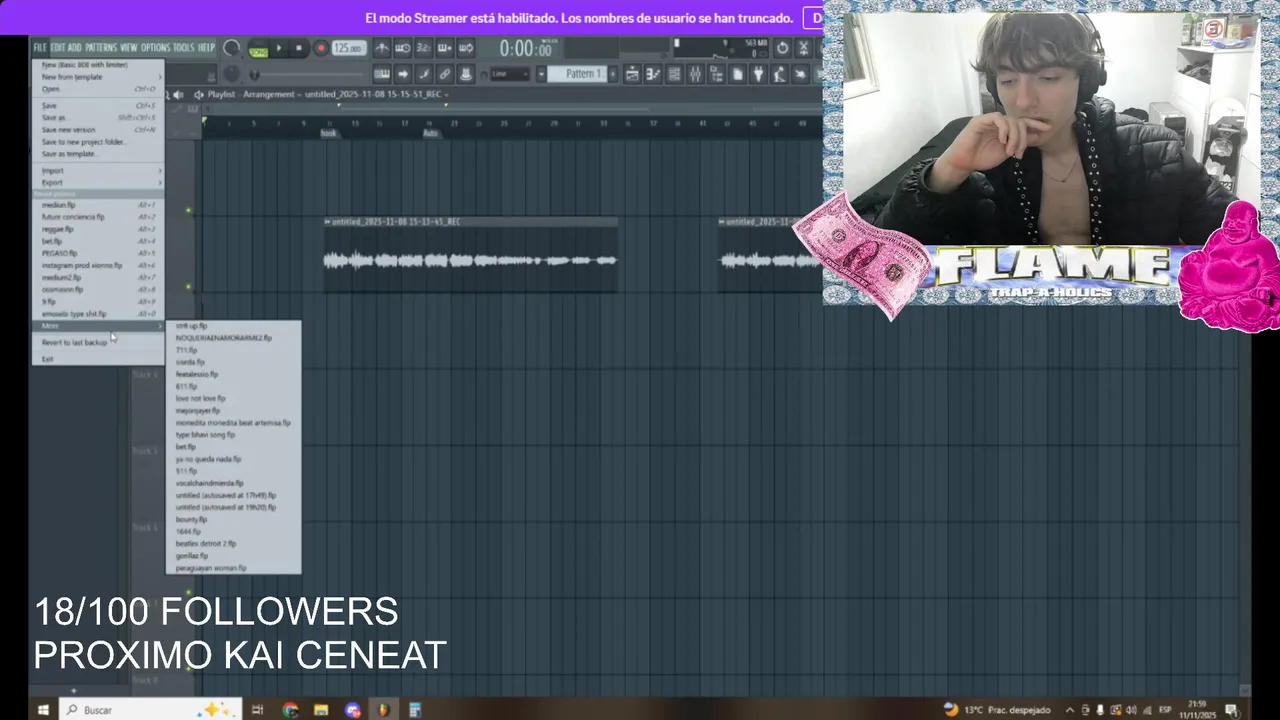Viewport: 1280px width, 720px height.
Task: Toggle the overdub/blend recording icon
Action: [x=444, y=48]
